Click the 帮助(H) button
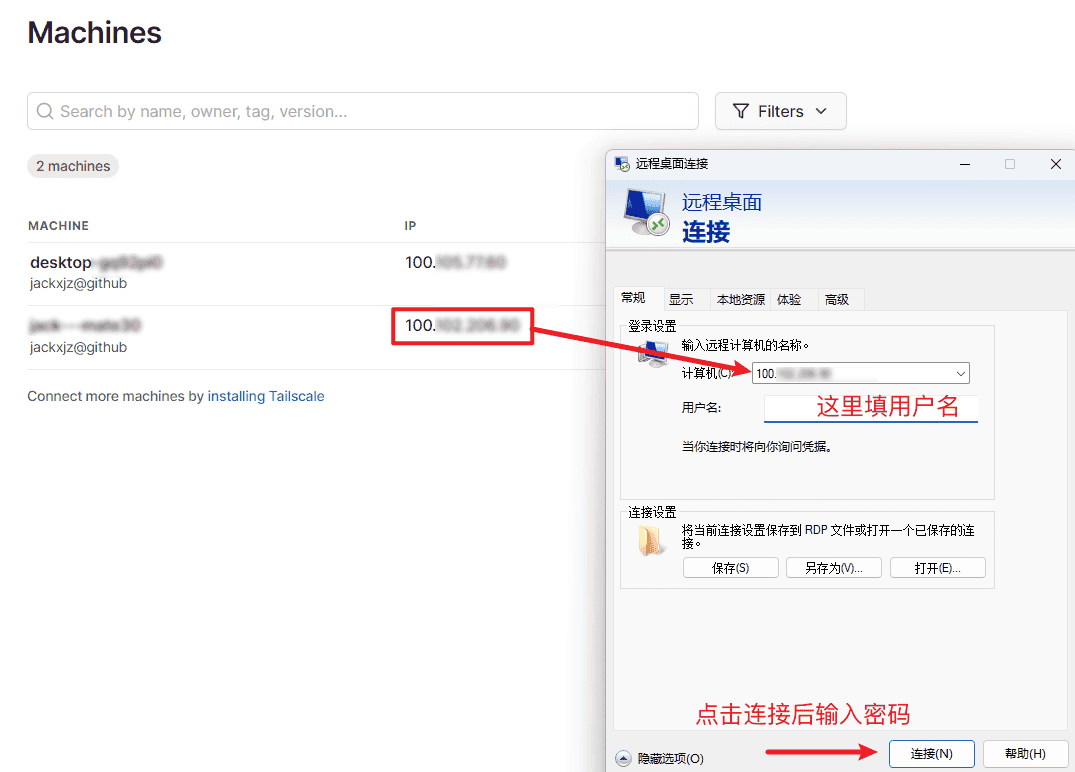 (1025, 753)
